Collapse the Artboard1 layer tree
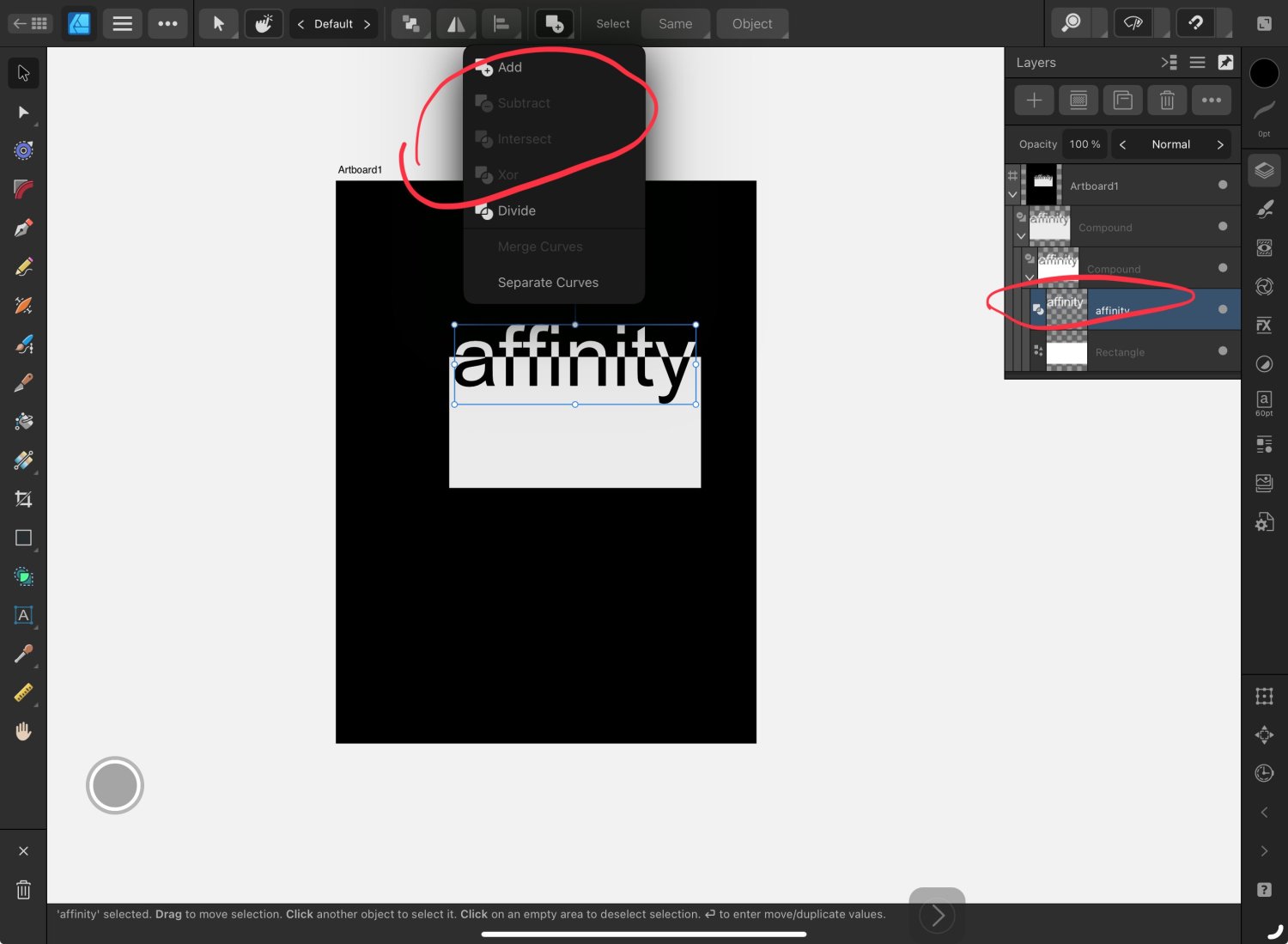The width and height of the screenshot is (1288, 944). point(1012,195)
